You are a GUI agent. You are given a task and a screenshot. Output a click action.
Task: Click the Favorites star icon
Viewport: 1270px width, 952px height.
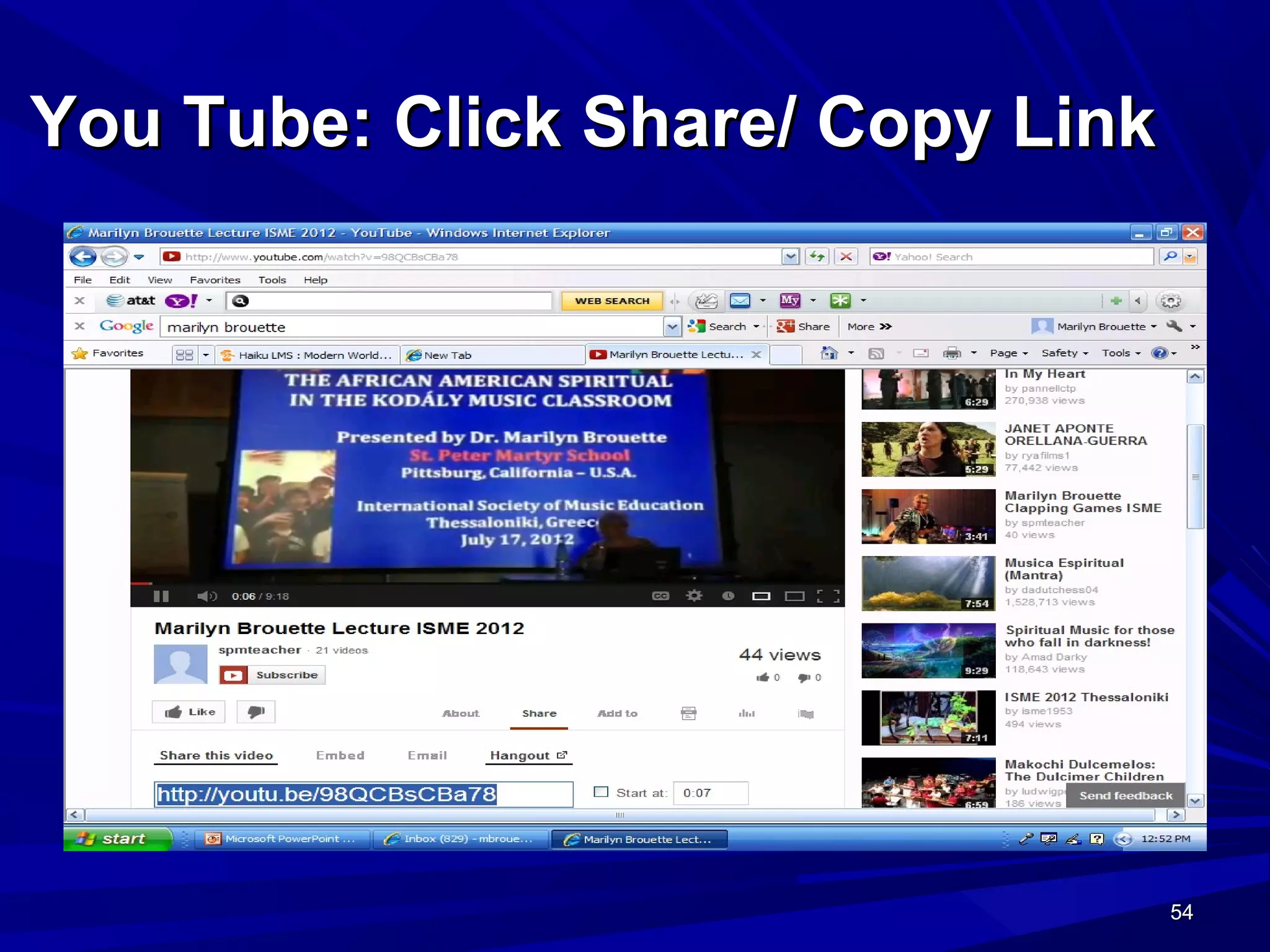[79, 353]
